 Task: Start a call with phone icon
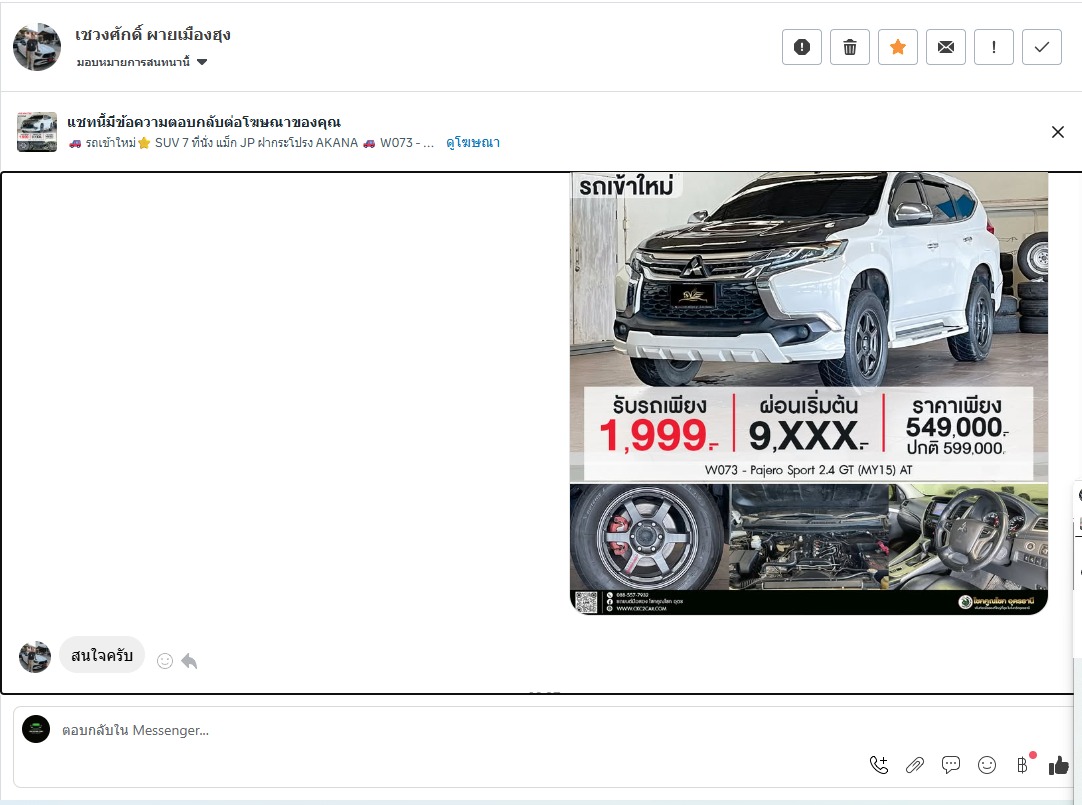pos(878,764)
